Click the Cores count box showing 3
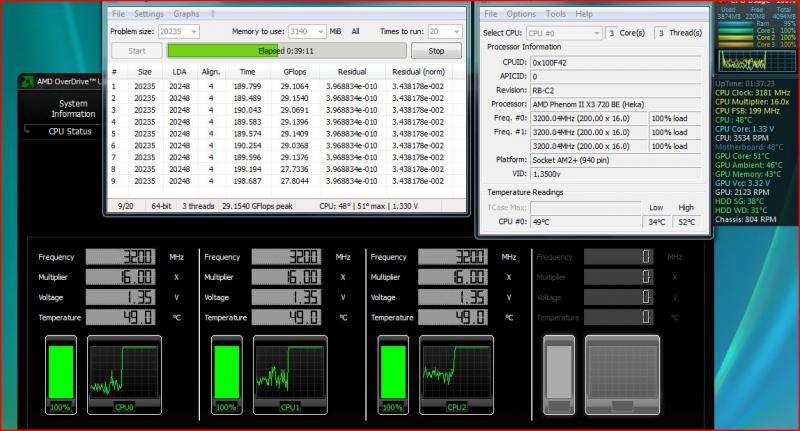Viewport: 800px width, 431px height. pos(611,33)
